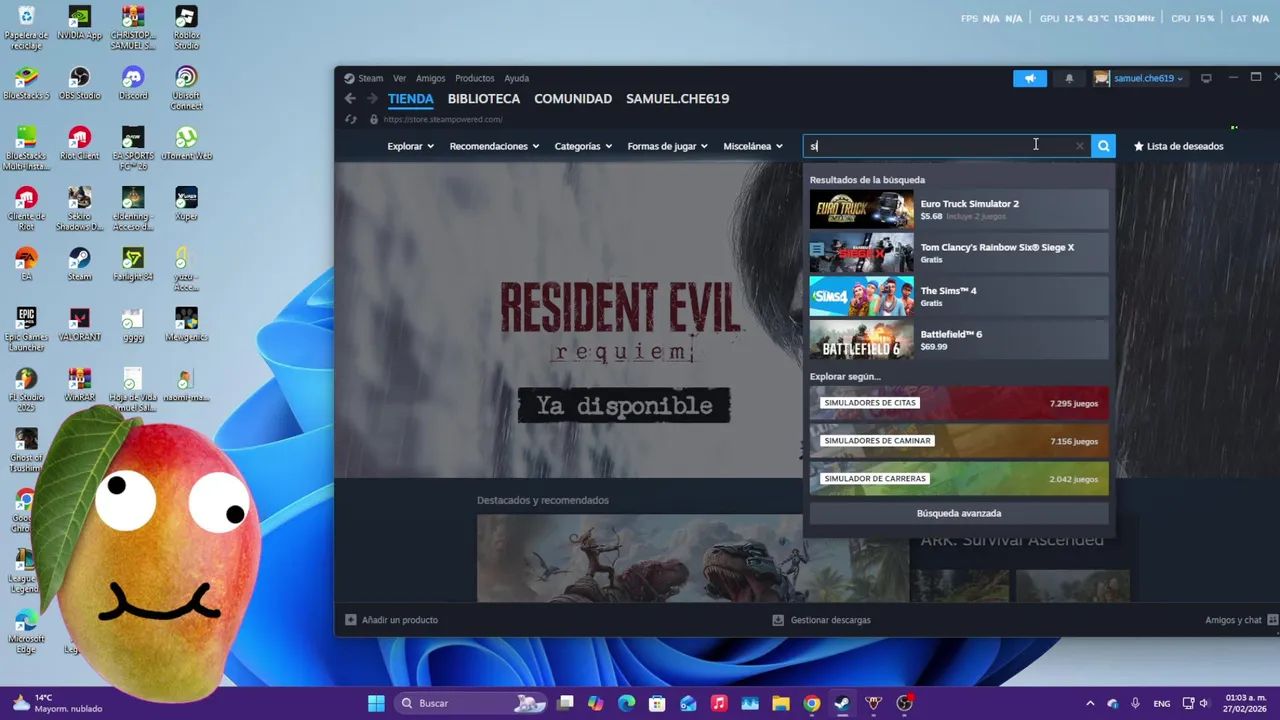The width and height of the screenshot is (1280, 720).
Task: Open the samuel.che619 account dropdown
Action: [x=1139, y=78]
